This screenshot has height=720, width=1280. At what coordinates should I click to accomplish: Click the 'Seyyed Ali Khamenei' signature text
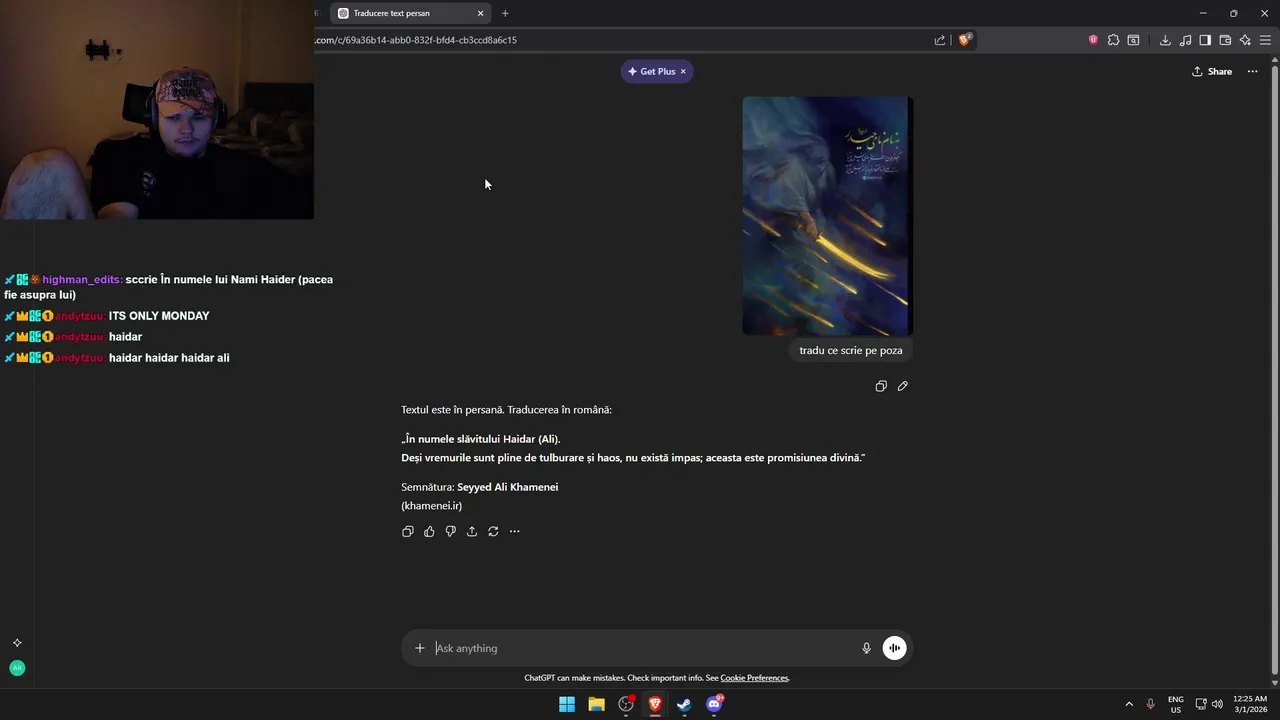[507, 487]
